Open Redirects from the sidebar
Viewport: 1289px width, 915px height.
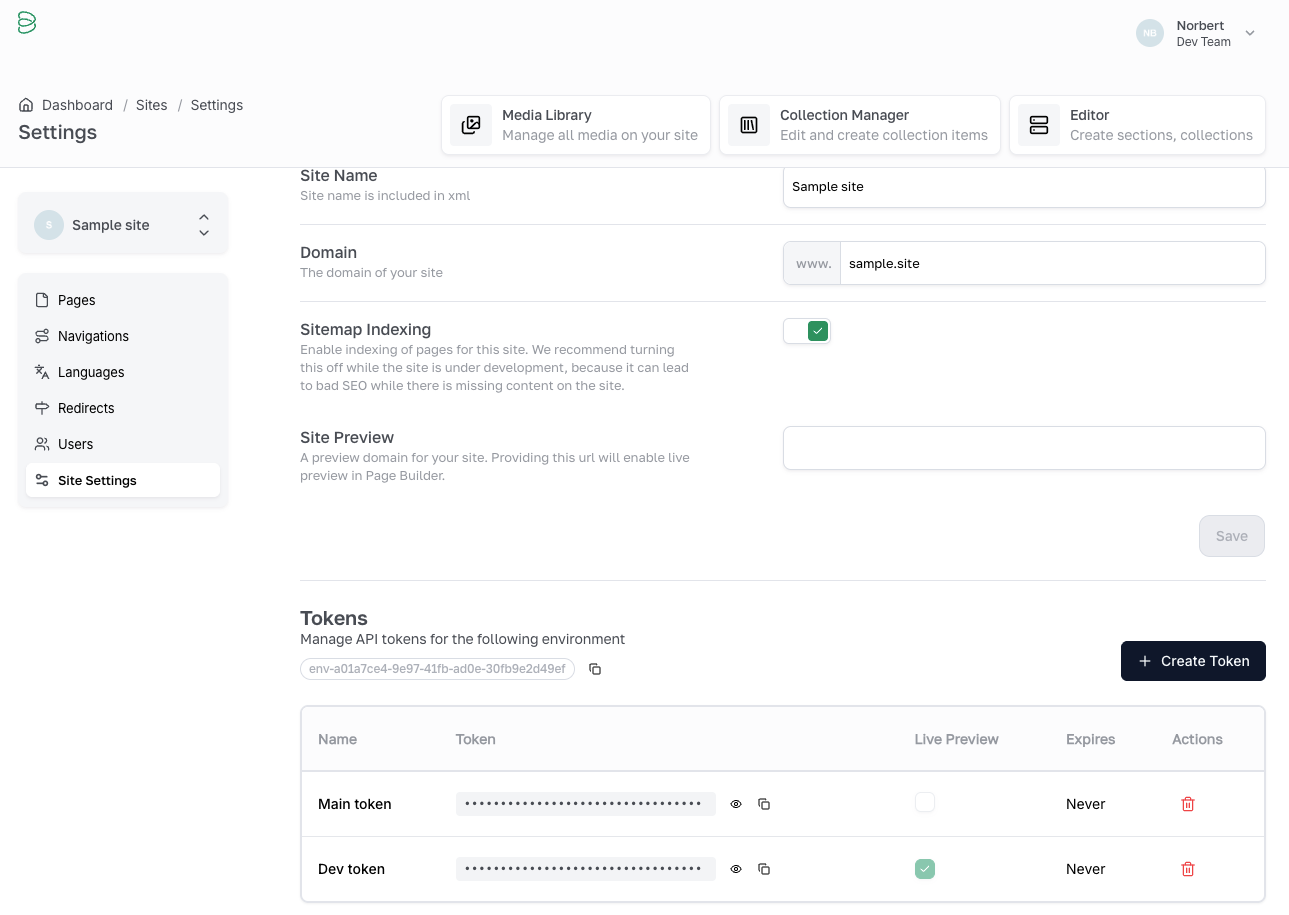coord(86,408)
